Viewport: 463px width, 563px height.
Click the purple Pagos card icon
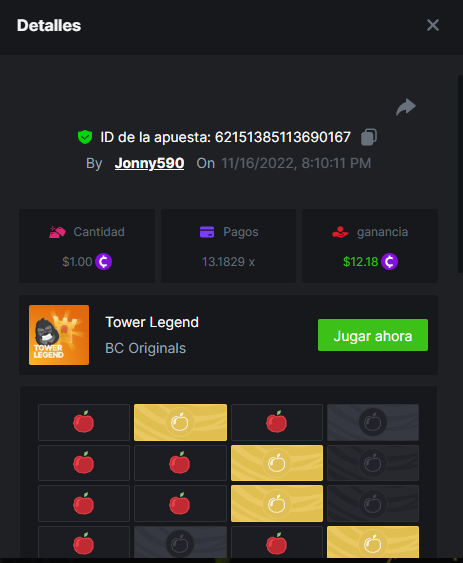coord(207,232)
